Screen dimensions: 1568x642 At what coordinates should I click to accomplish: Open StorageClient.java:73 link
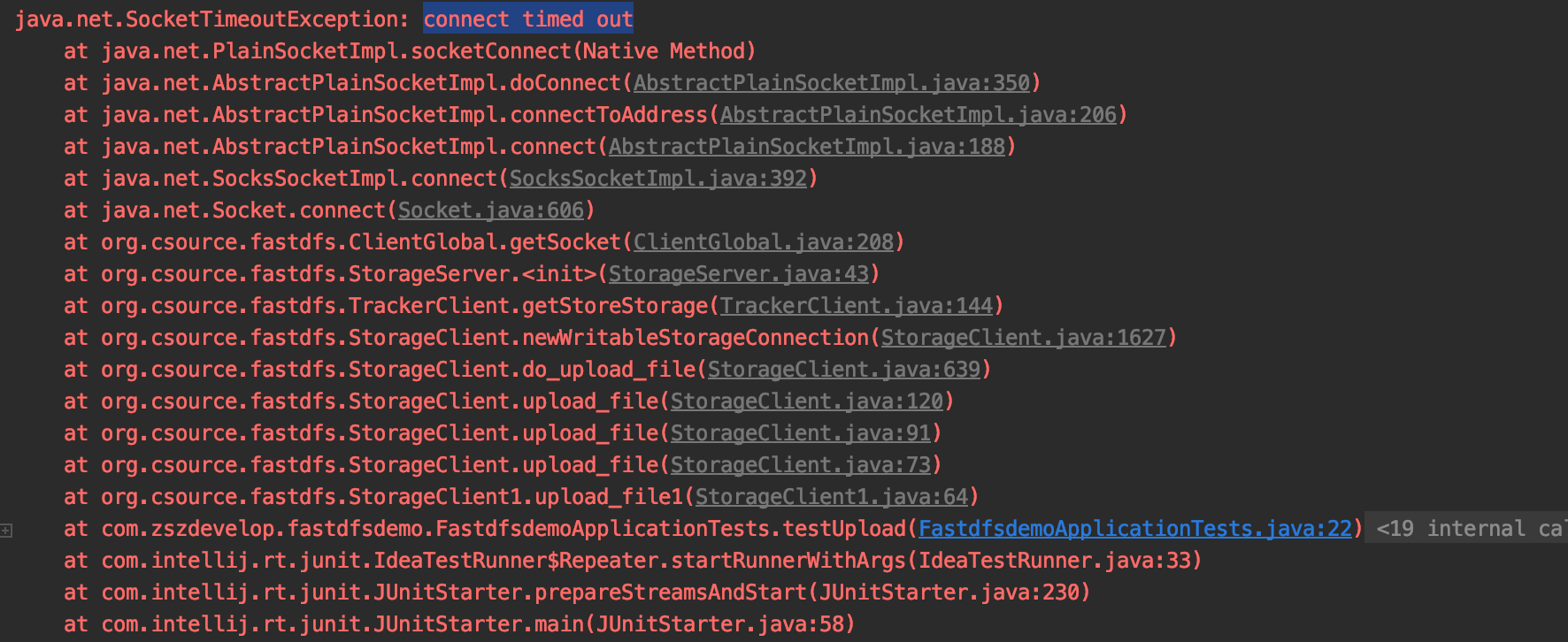(801, 465)
